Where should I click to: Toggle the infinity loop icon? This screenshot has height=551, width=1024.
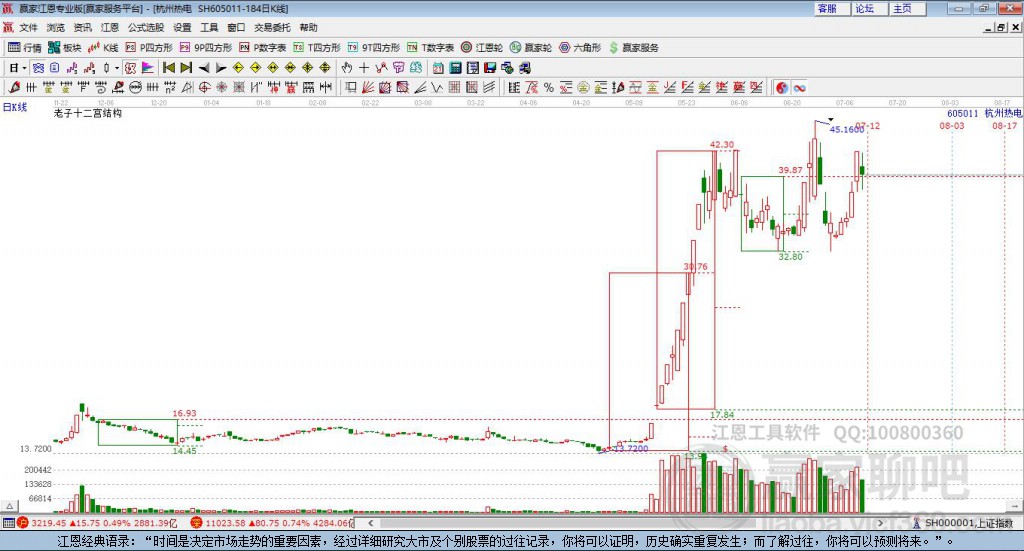(x=799, y=87)
